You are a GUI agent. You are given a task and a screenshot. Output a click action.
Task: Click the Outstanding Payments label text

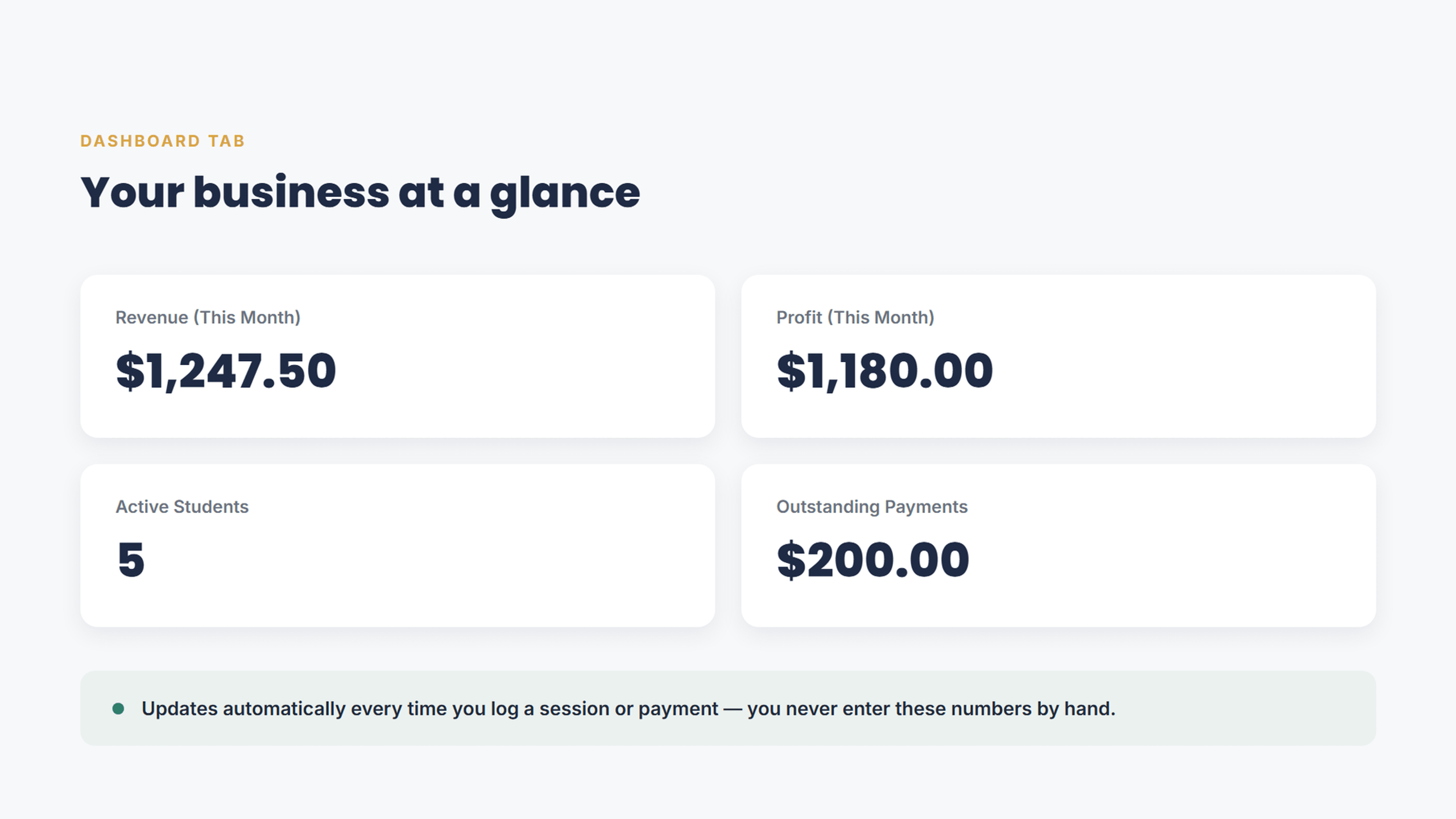tap(872, 507)
